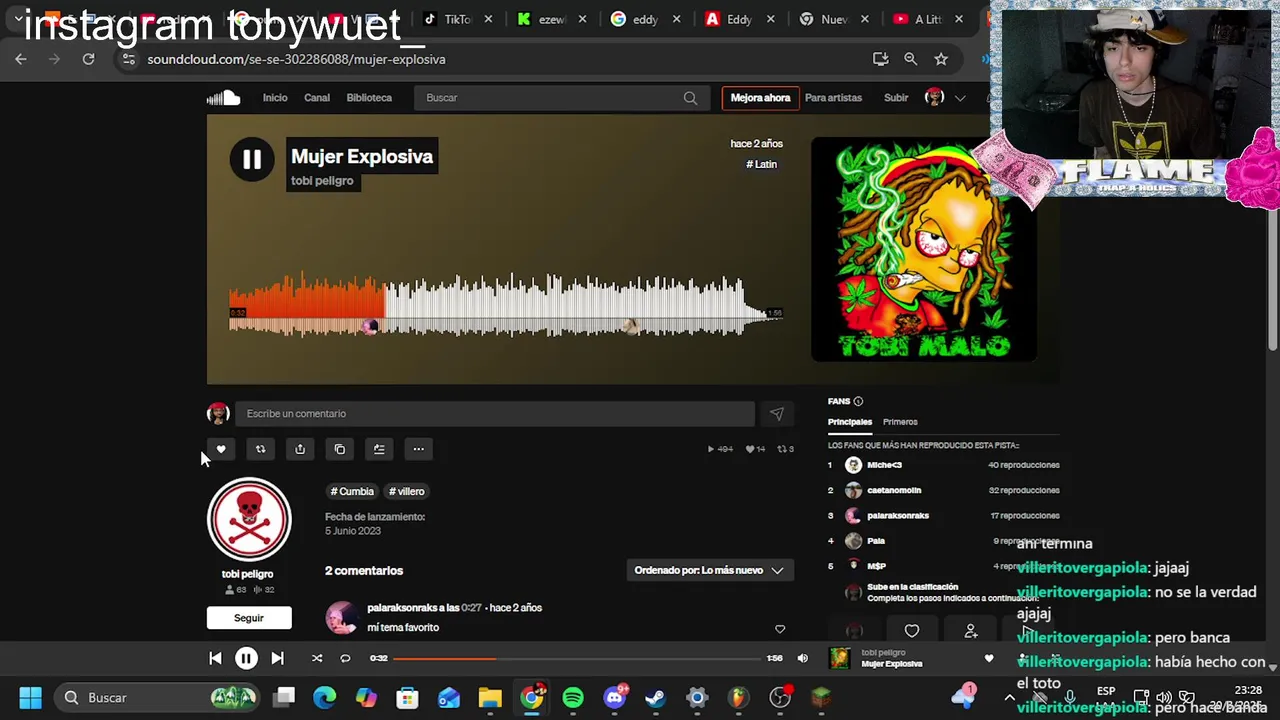The height and width of the screenshot is (720, 1280).
Task: Open FL Studio from the taskbar
Action: (x=738, y=697)
